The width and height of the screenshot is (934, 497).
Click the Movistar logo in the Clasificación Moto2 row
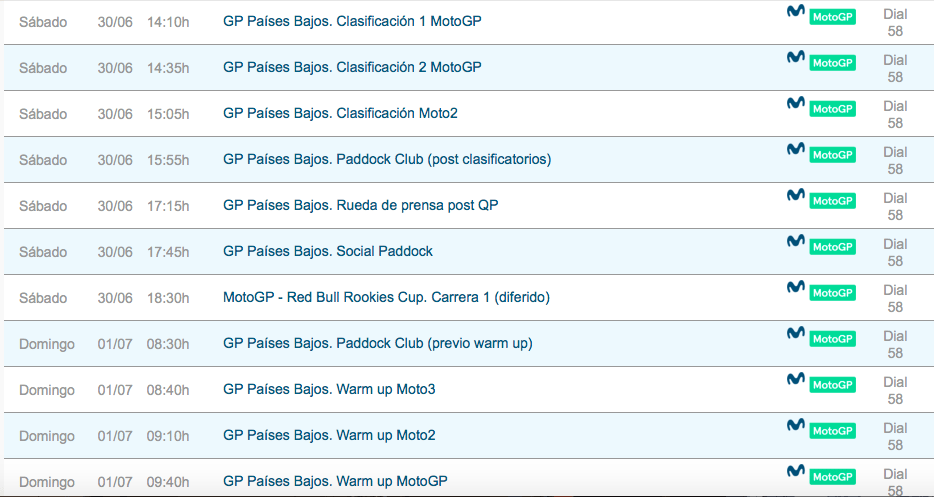coord(796,104)
